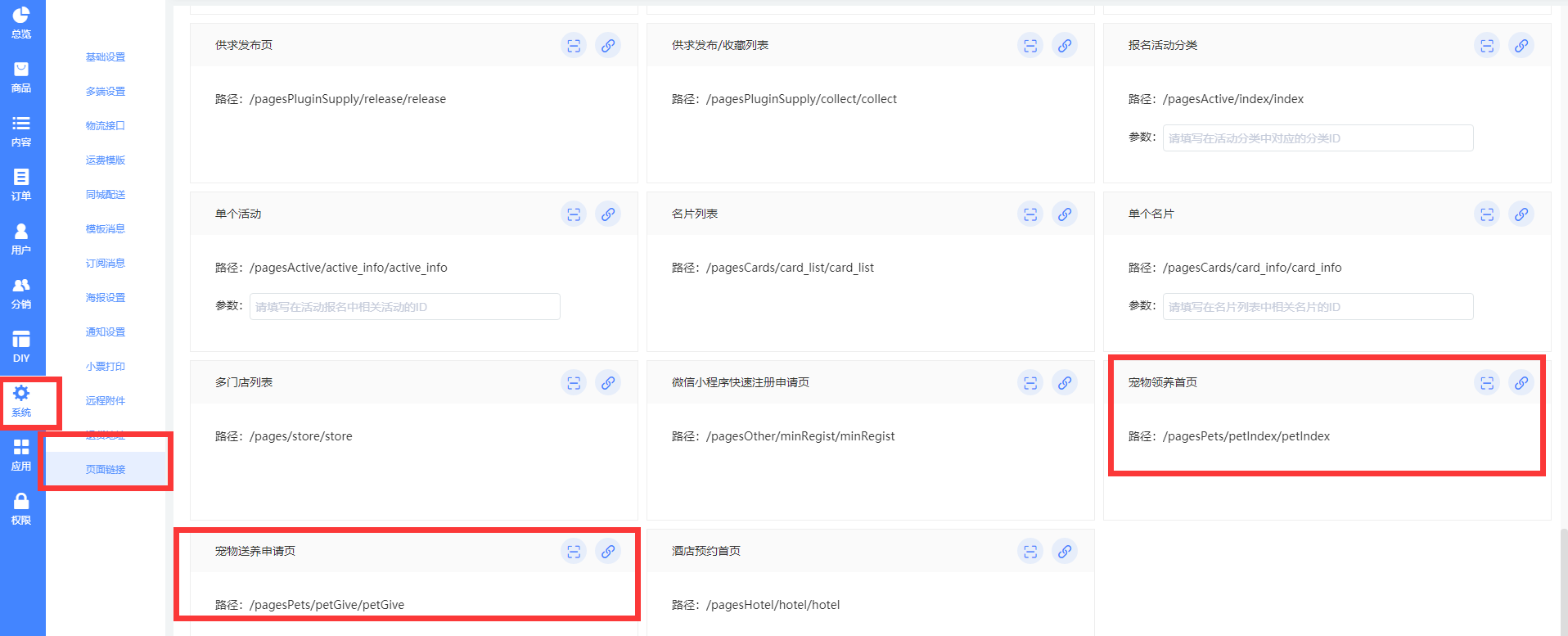Click scan-code icon on 单个活动 card
Screen dimensions: 1568x636
click(574, 214)
